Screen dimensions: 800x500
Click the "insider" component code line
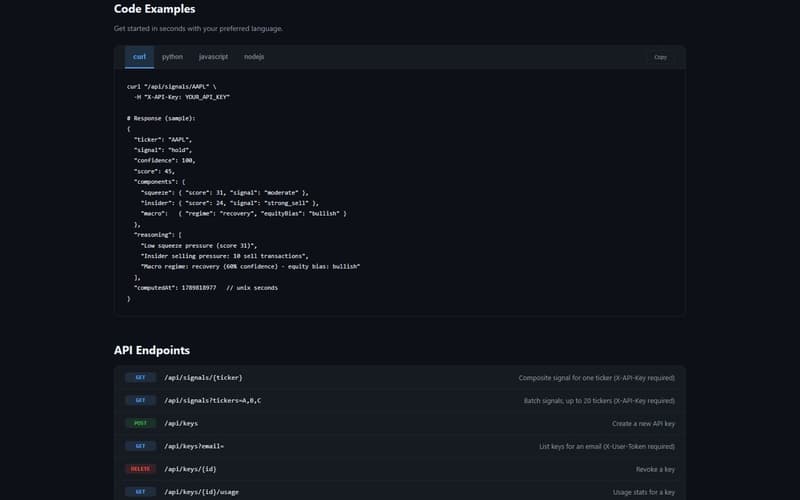[230, 203]
